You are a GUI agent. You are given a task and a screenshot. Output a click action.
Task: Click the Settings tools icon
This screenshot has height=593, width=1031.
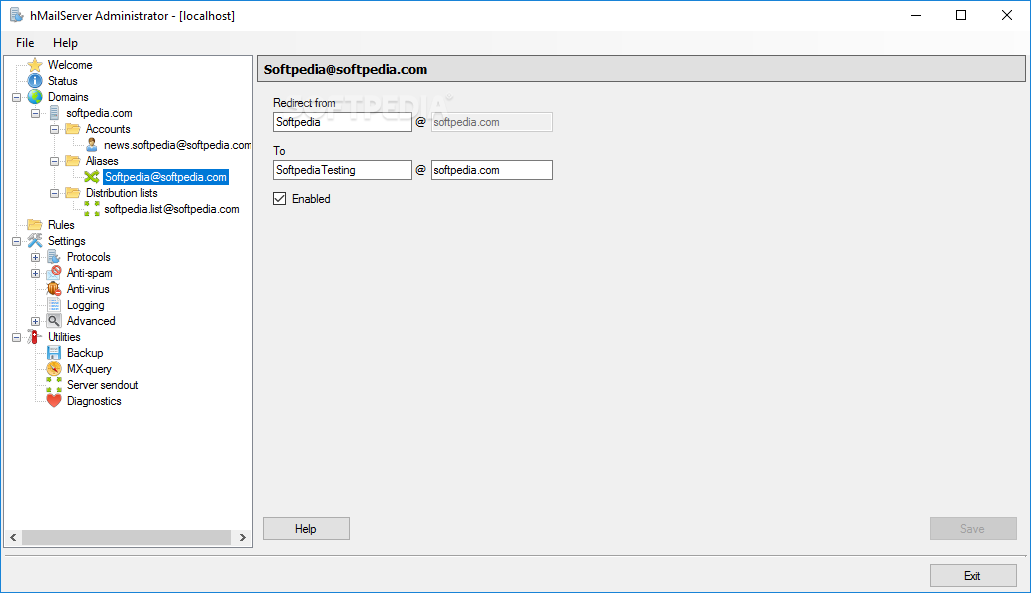click(35, 241)
